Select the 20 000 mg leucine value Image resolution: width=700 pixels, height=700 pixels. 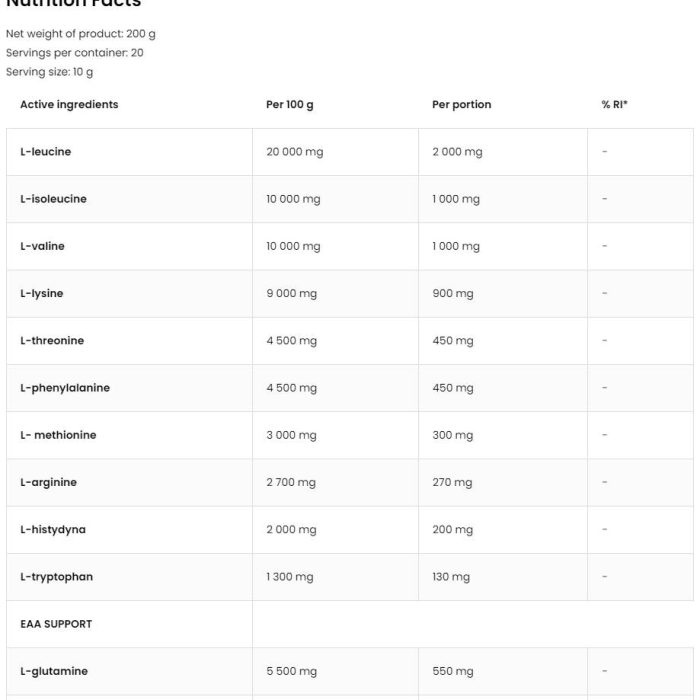(x=295, y=152)
